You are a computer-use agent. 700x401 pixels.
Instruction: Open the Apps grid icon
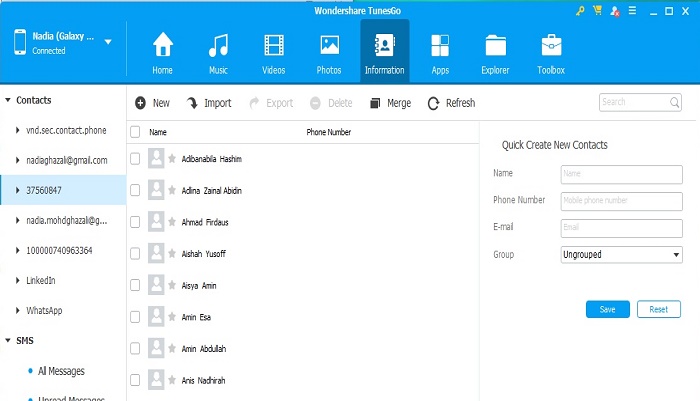click(x=439, y=46)
